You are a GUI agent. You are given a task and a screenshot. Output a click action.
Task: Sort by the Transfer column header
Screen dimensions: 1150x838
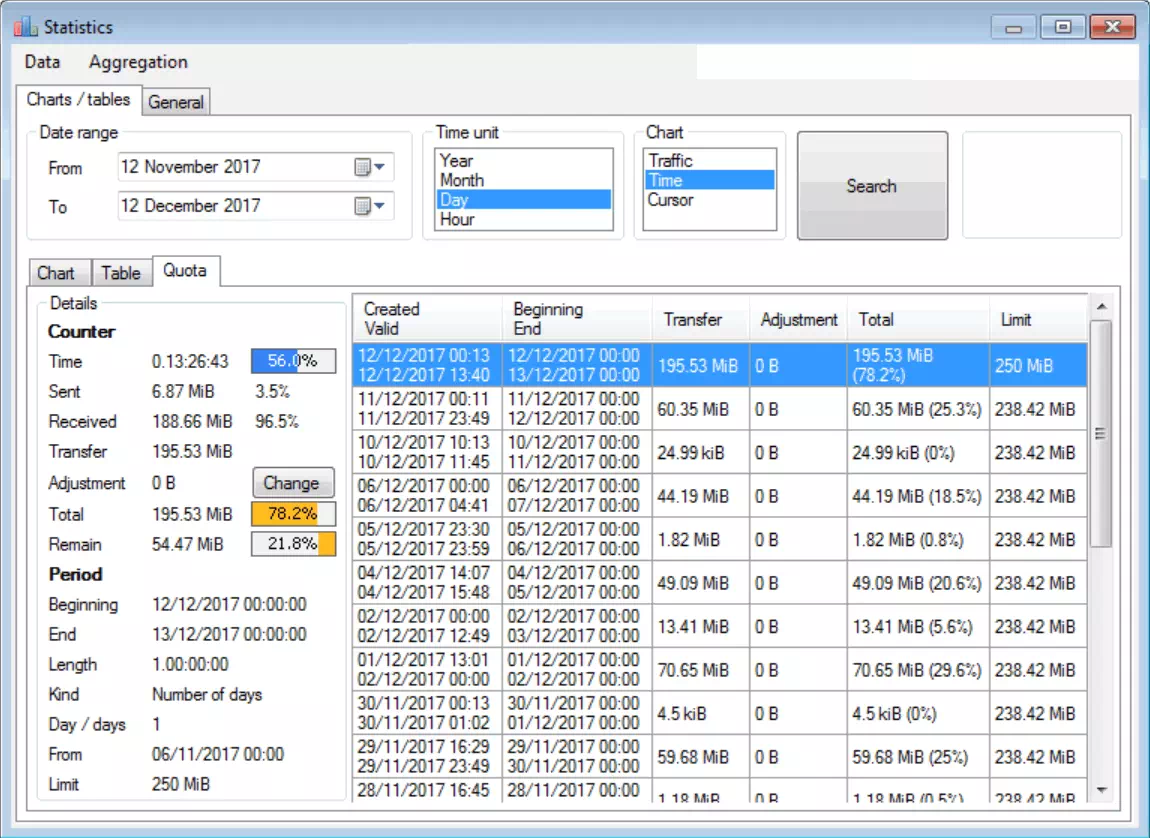[x=693, y=320]
